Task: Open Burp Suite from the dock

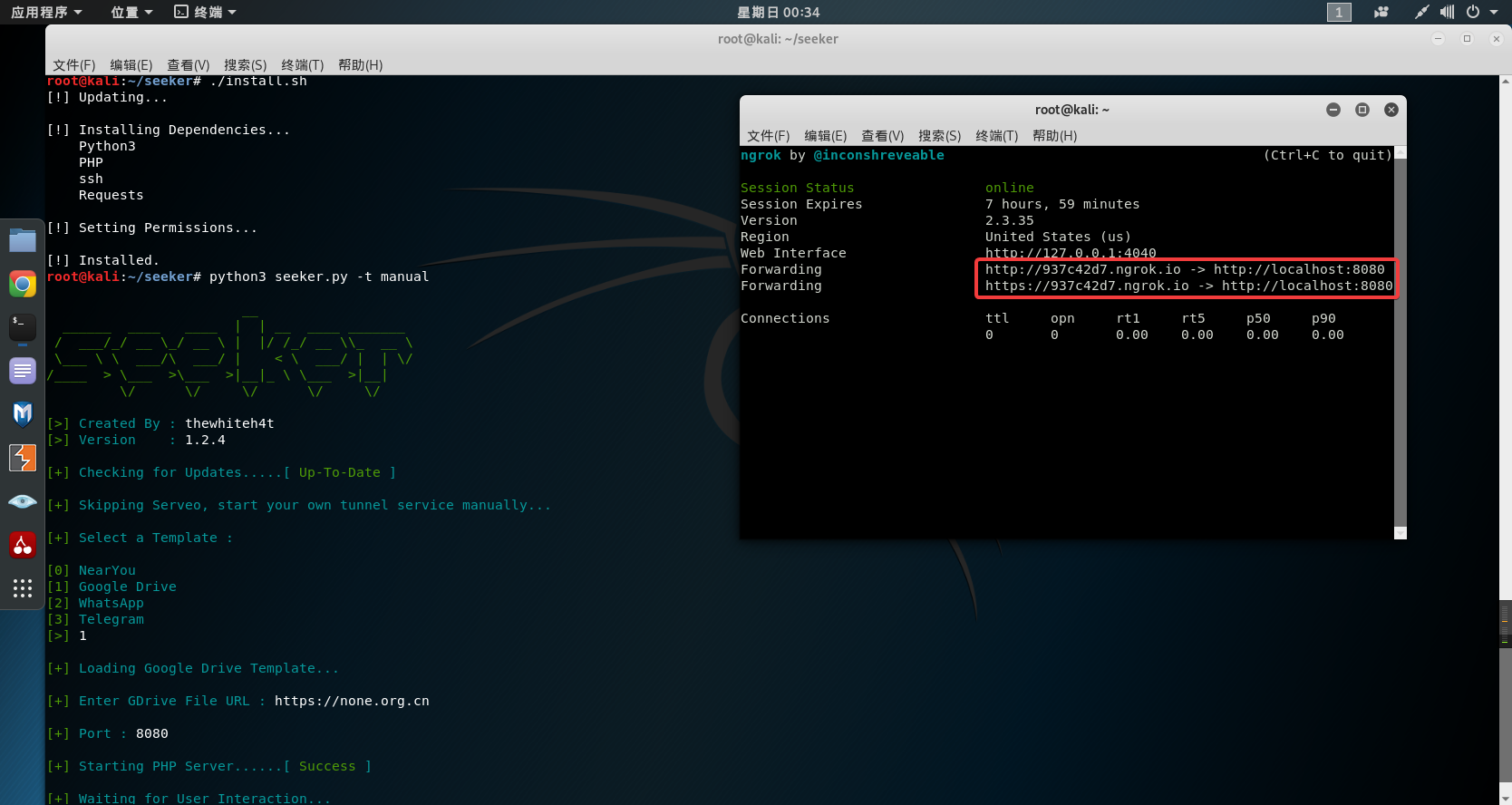Action: pos(23,458)
